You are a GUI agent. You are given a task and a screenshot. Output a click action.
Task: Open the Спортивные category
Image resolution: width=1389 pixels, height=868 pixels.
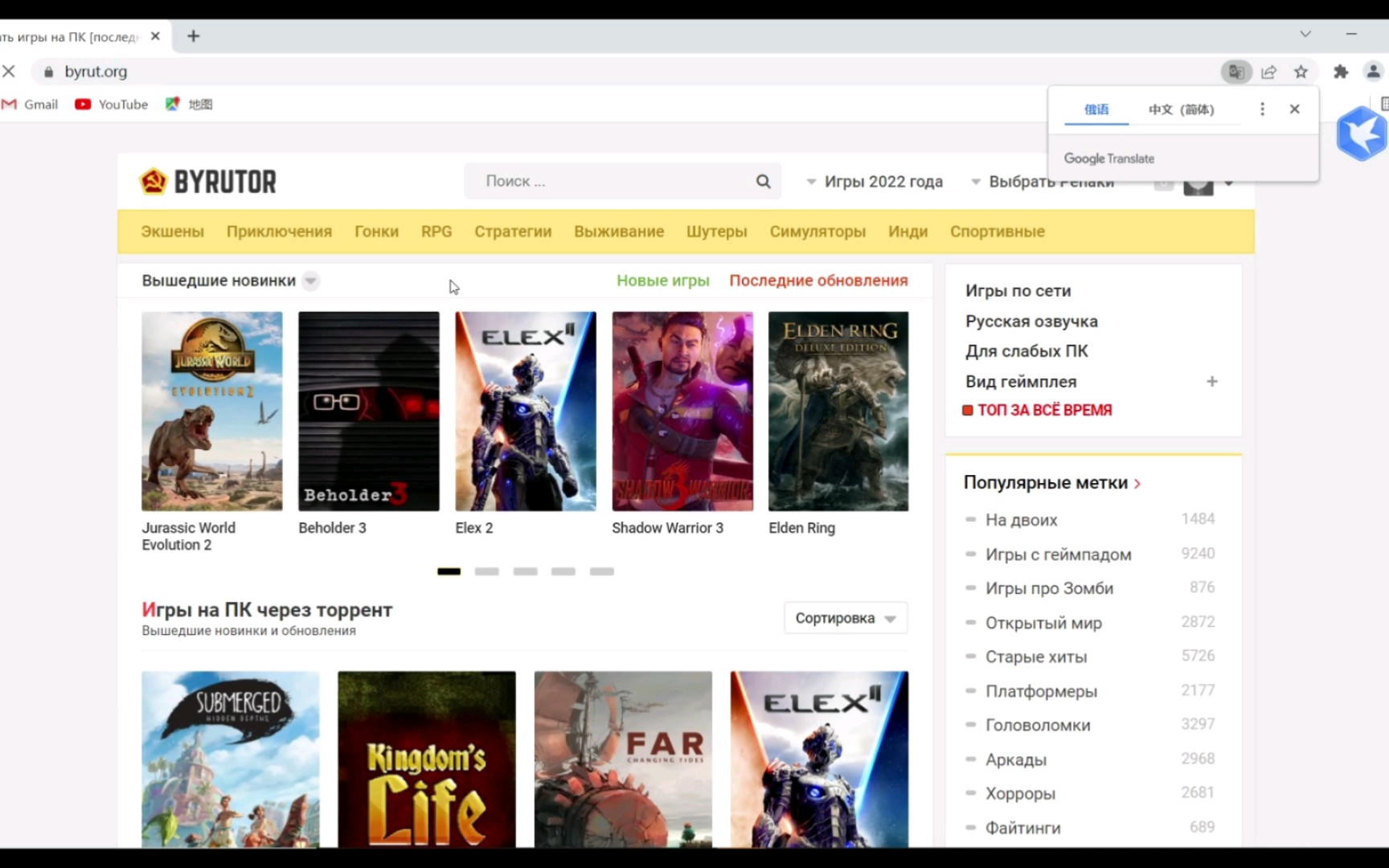pyautogui.click(x=997, y=231)
